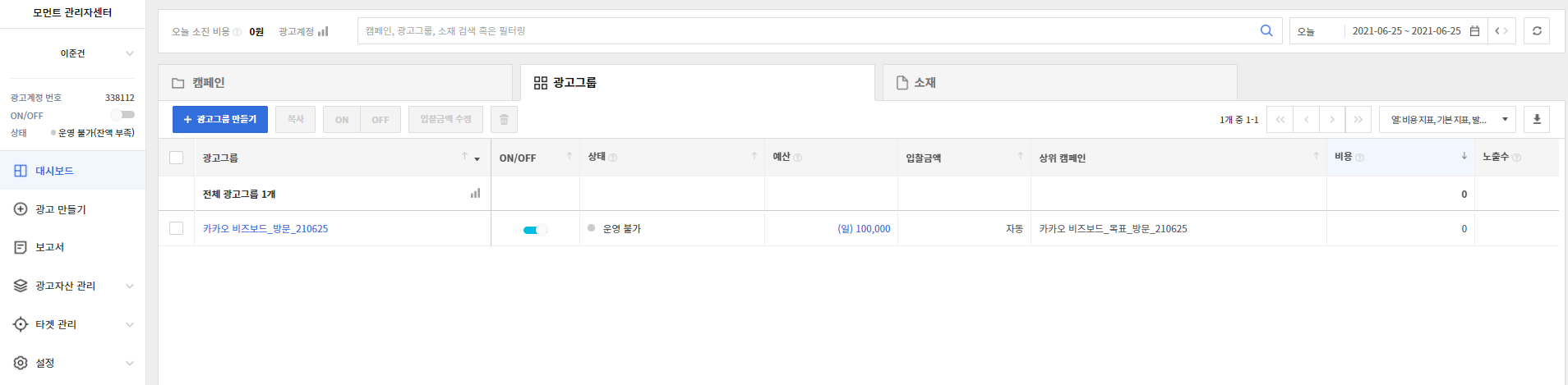The image size is (1568, 385).
Task: Click the refresh icon button
Action: pyautogui.click(x=1537, y=31)
